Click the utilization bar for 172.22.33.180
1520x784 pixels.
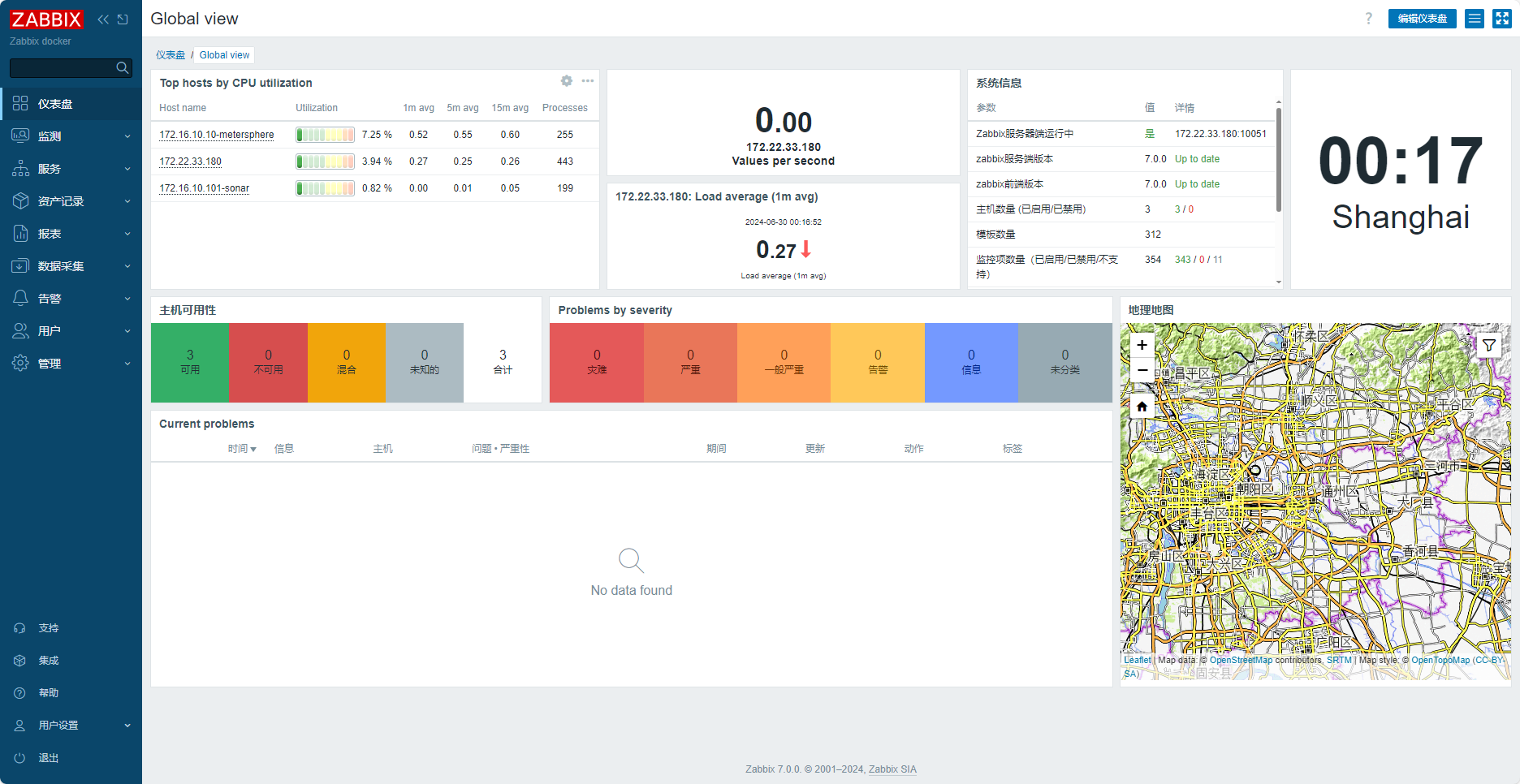click(325, 161)
